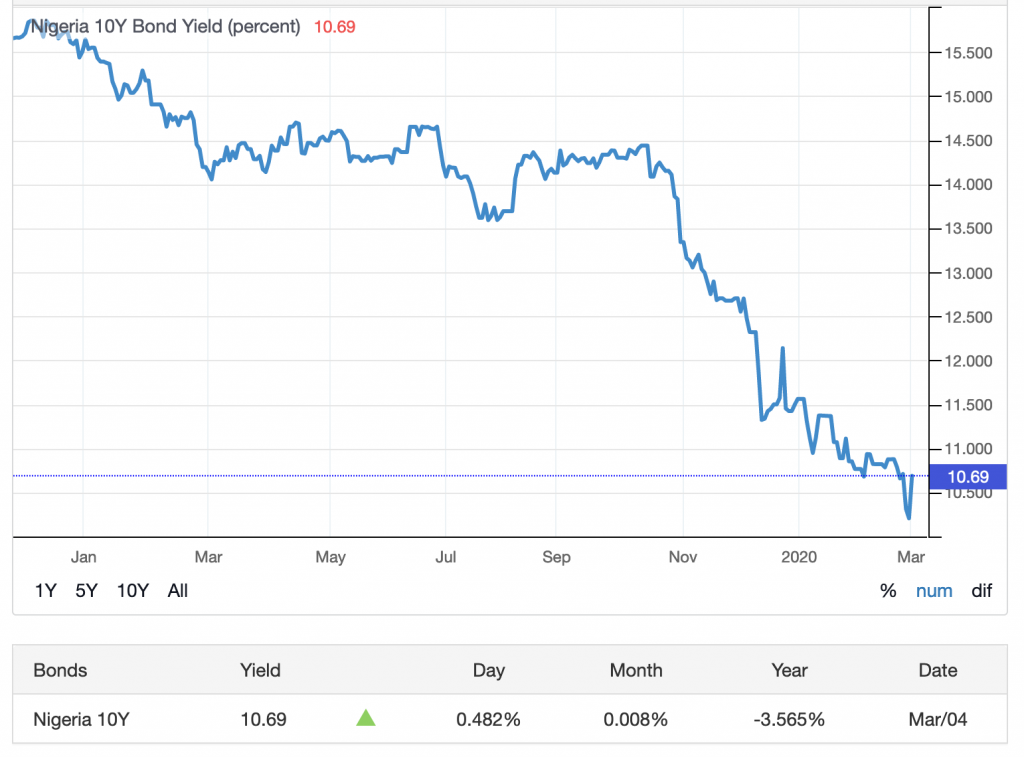Viewport: 1024px width, 757px height.
Task: Click the Nov label on time axis
Action: point(682,556)
